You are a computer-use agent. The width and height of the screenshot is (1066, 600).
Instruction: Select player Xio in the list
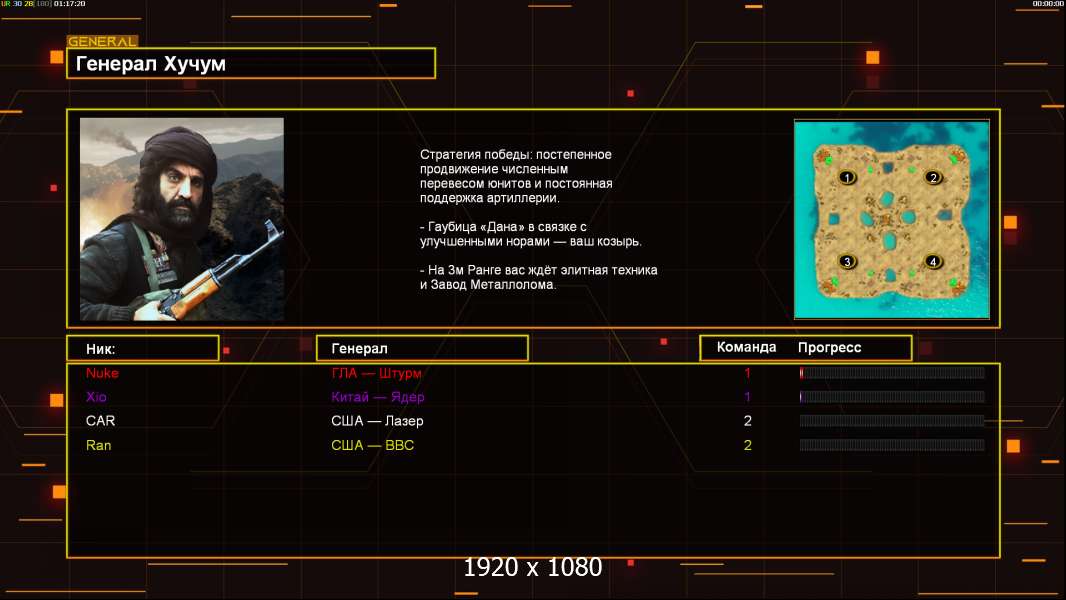(96, 397)
